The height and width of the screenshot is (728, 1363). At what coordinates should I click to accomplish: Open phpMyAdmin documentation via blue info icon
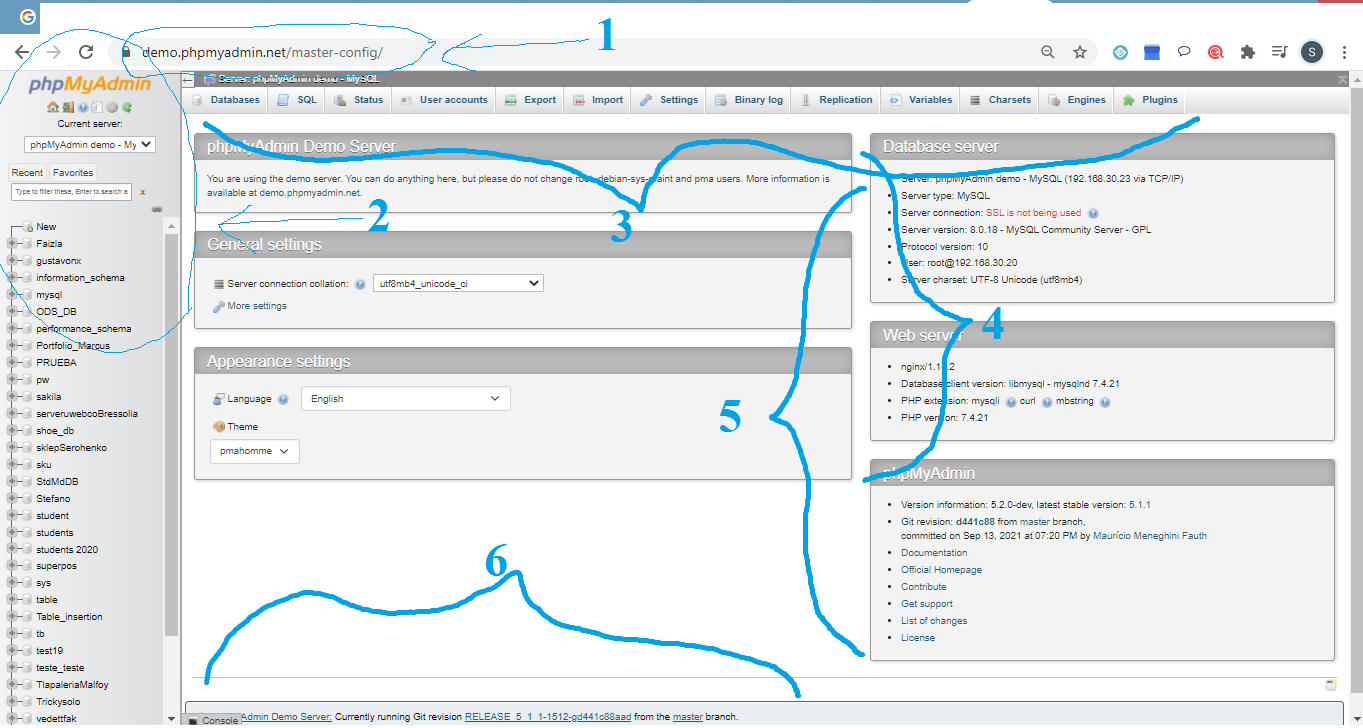84,106
